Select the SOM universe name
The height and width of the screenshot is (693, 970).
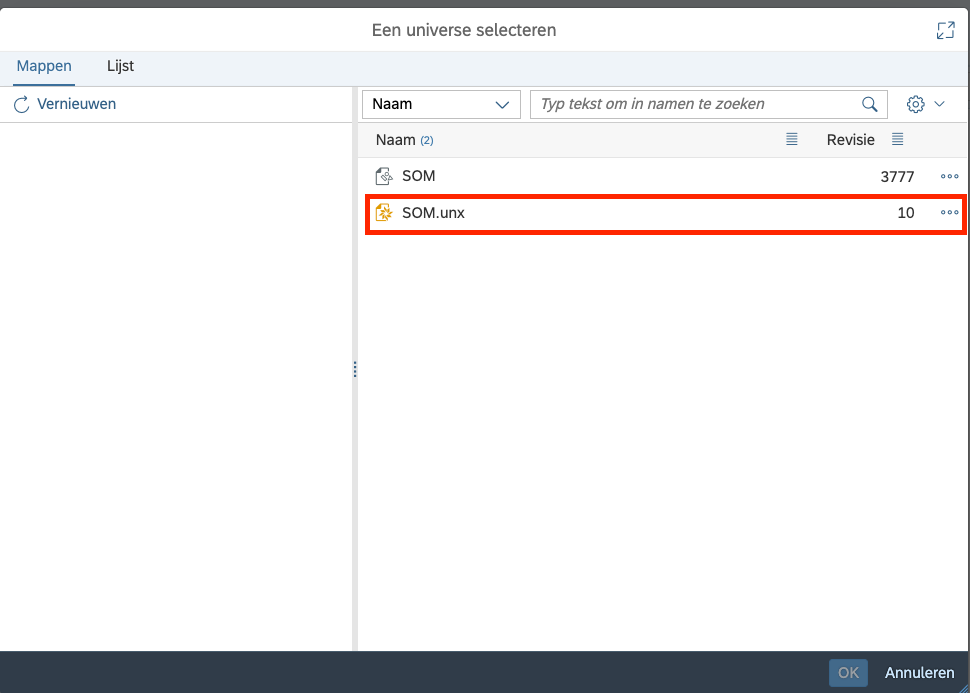419,176
